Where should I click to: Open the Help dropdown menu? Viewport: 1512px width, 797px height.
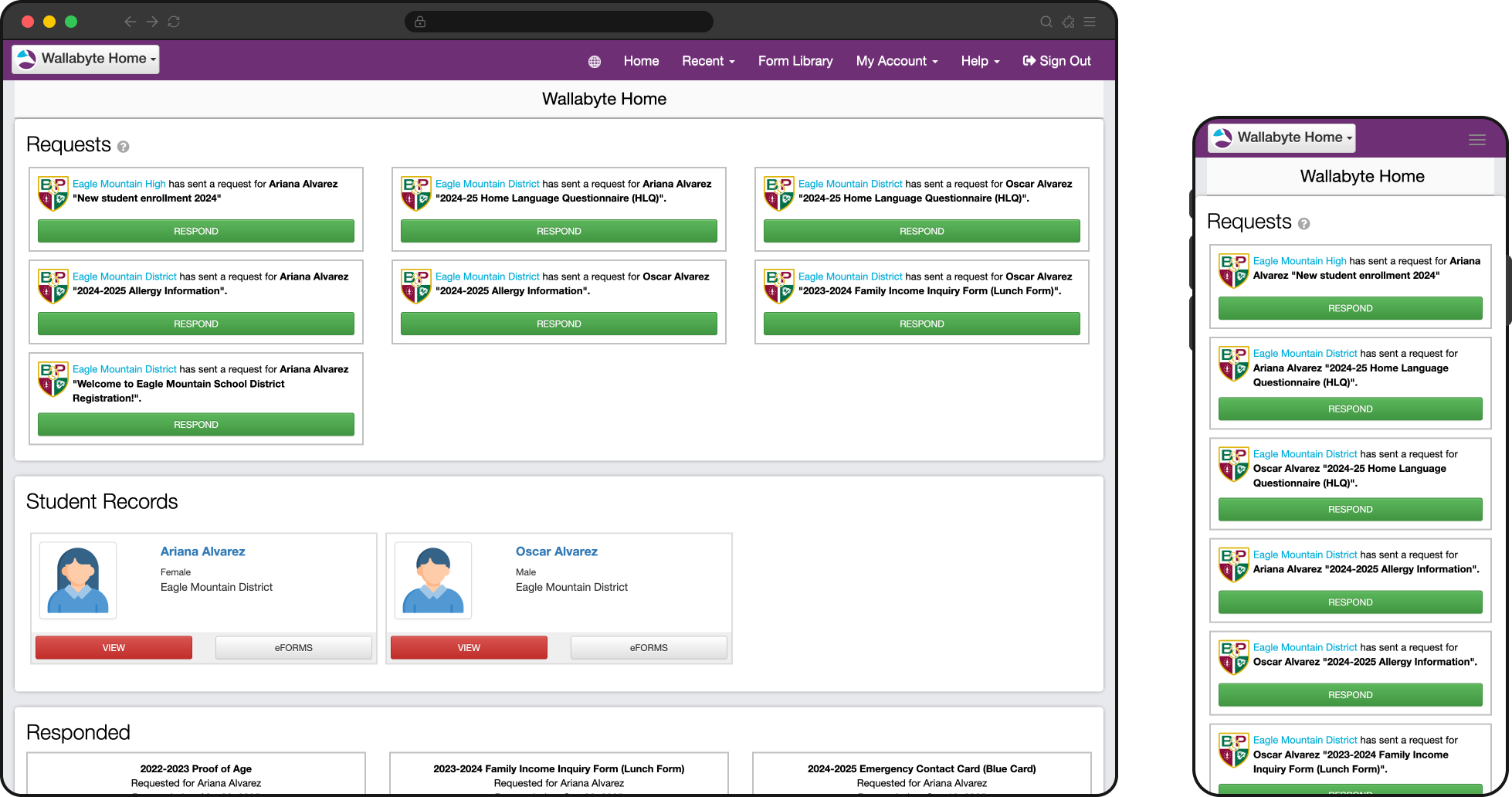[979, 61]
